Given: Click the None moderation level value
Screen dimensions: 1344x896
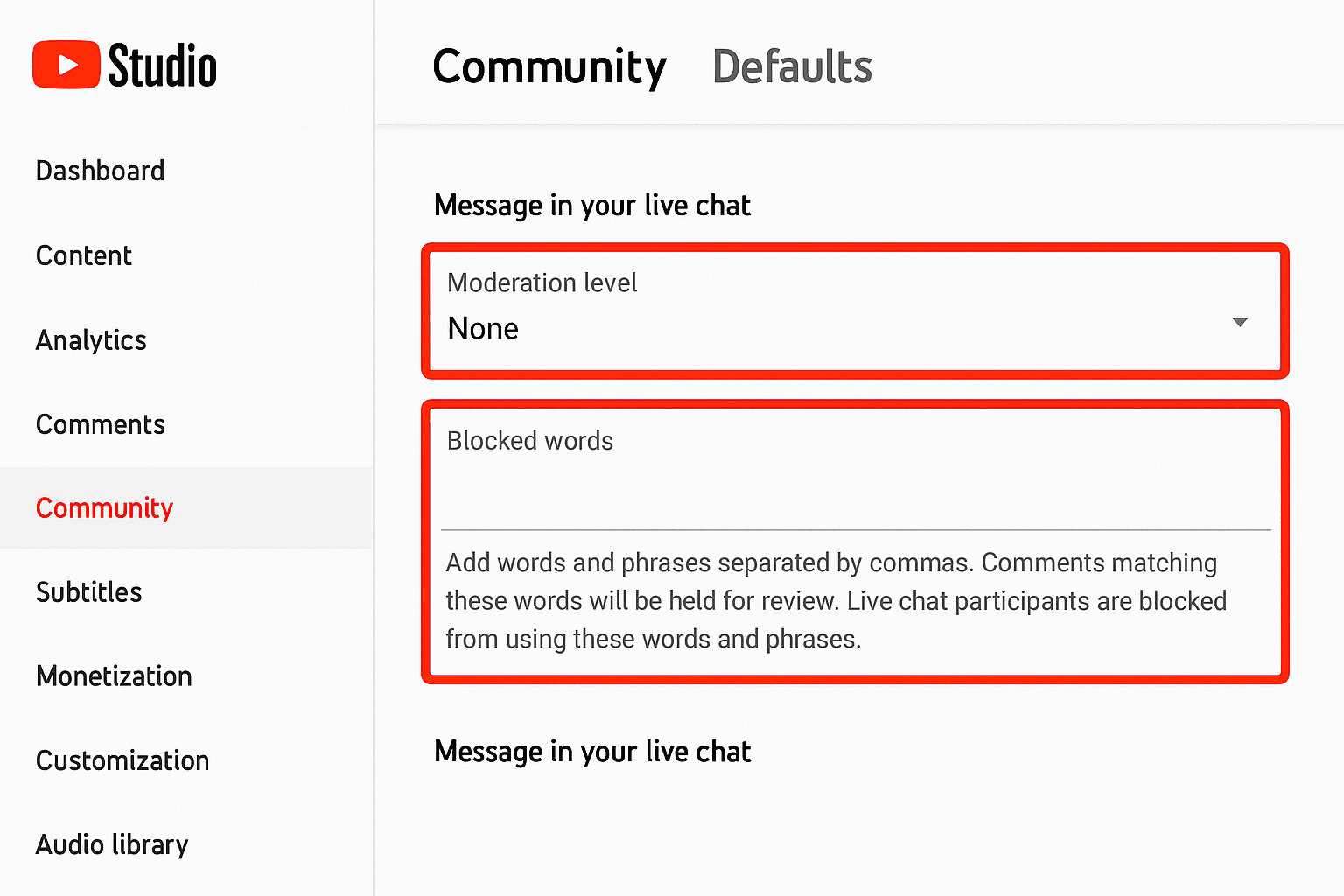Looking at the screenshot, I should click(x=483, y=329).
